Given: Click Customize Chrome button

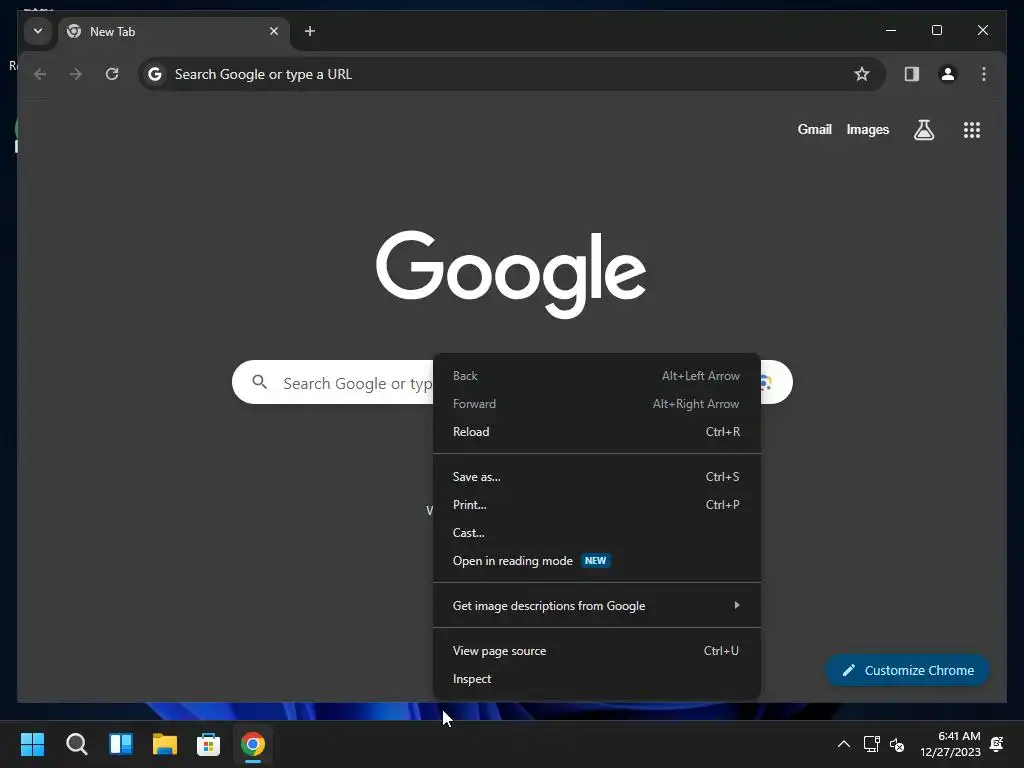Looking at the screenshot, I should click(x=907, y=671).
